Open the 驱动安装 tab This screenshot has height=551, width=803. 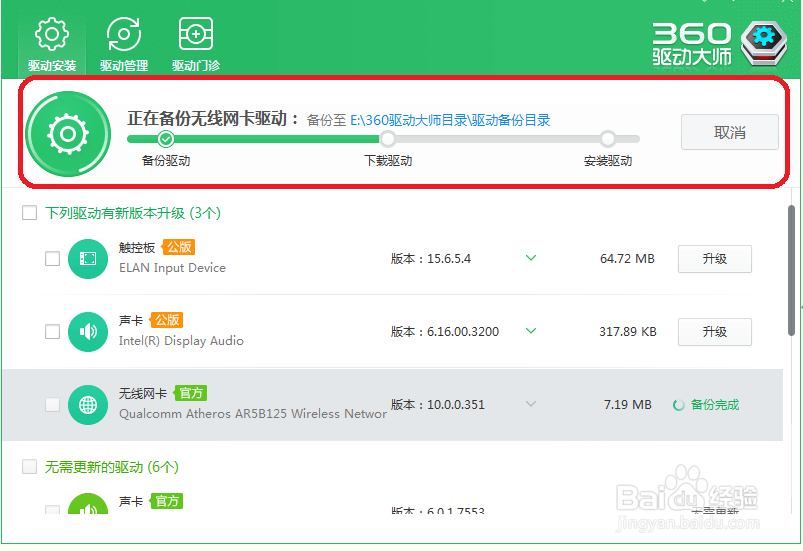pos(52,45)
